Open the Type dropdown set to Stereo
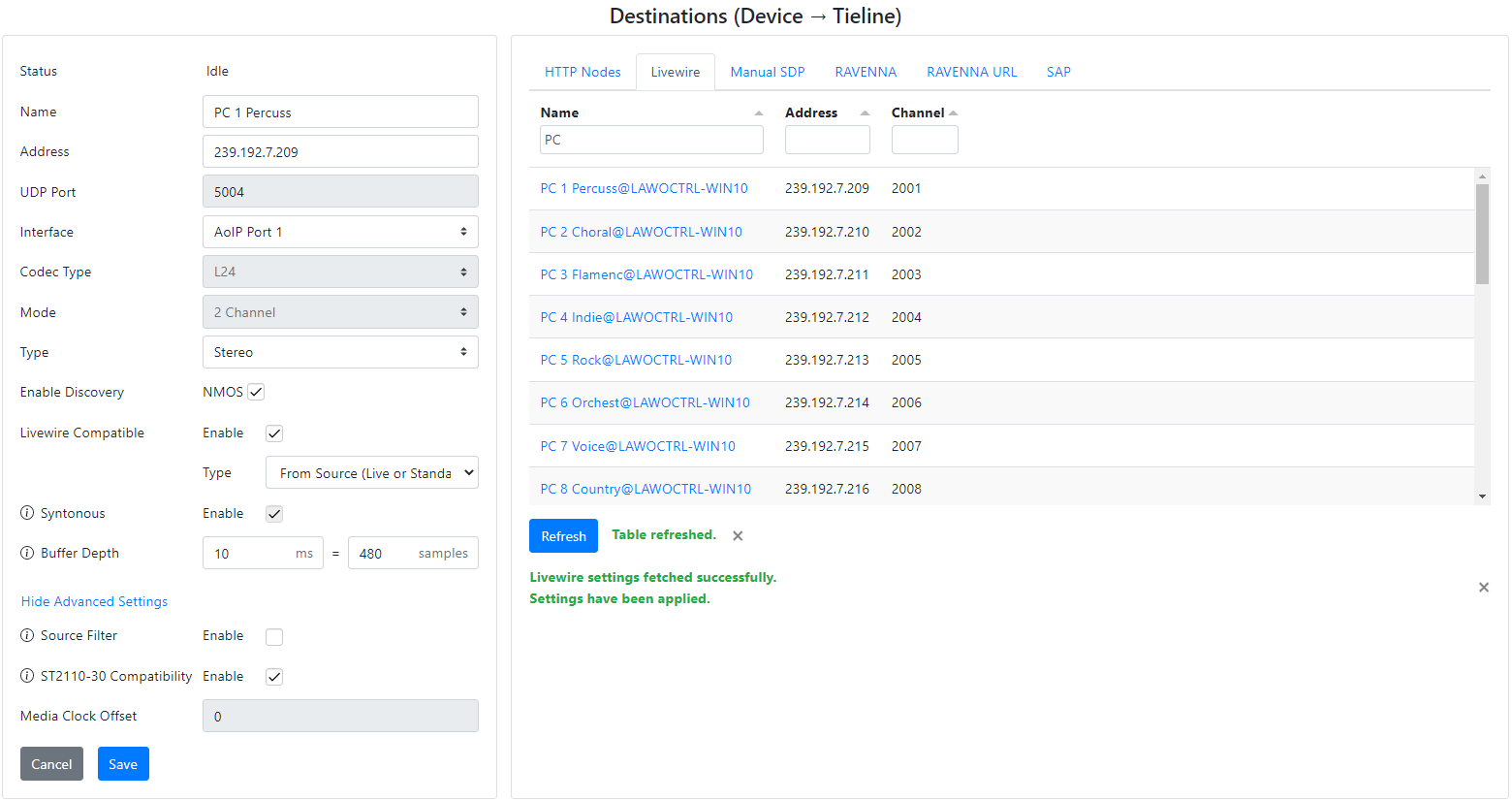This screenshot has height=801, width=1512. (x=340, y=352)
